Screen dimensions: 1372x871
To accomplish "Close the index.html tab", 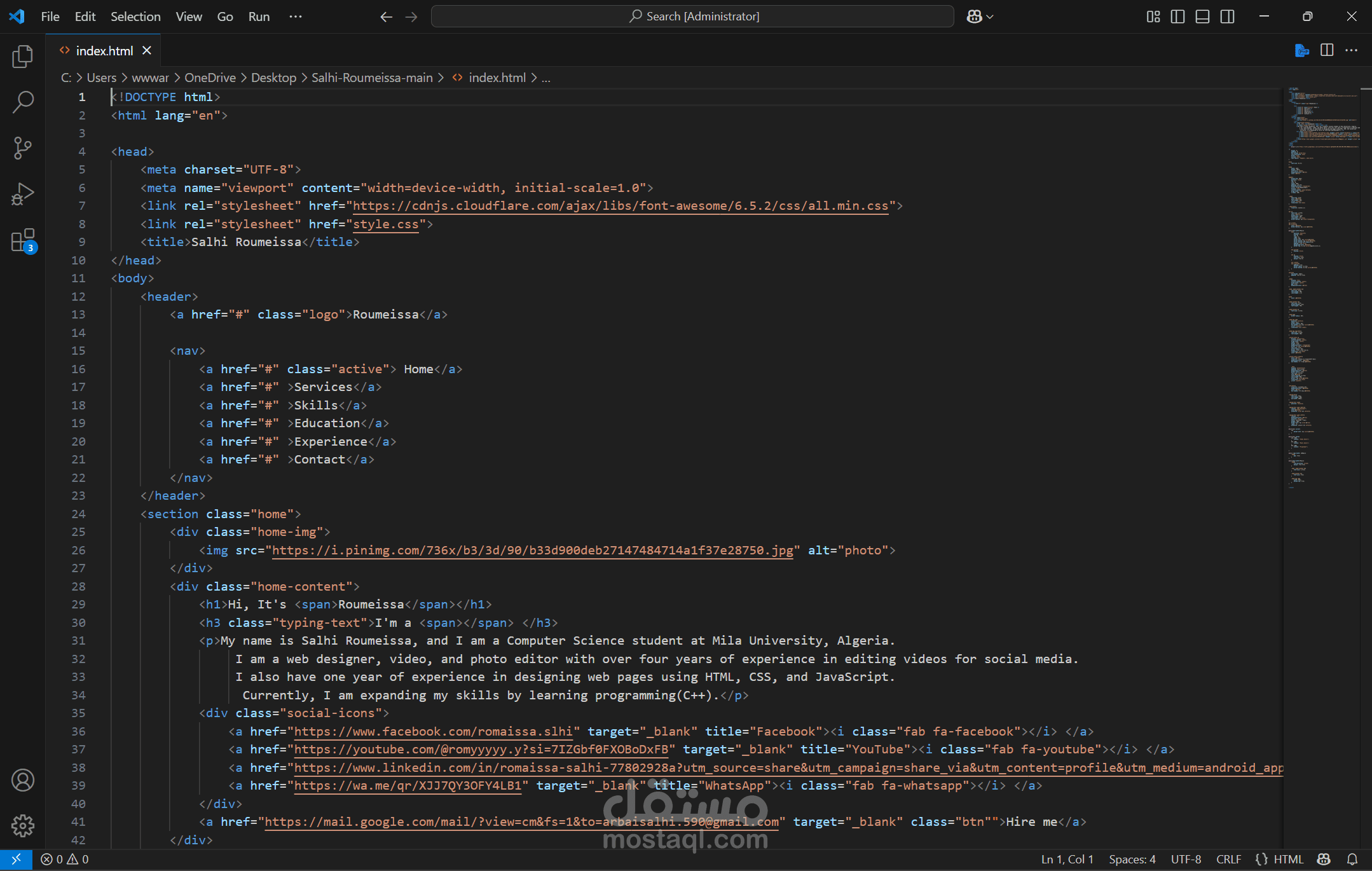I will 147,50.
